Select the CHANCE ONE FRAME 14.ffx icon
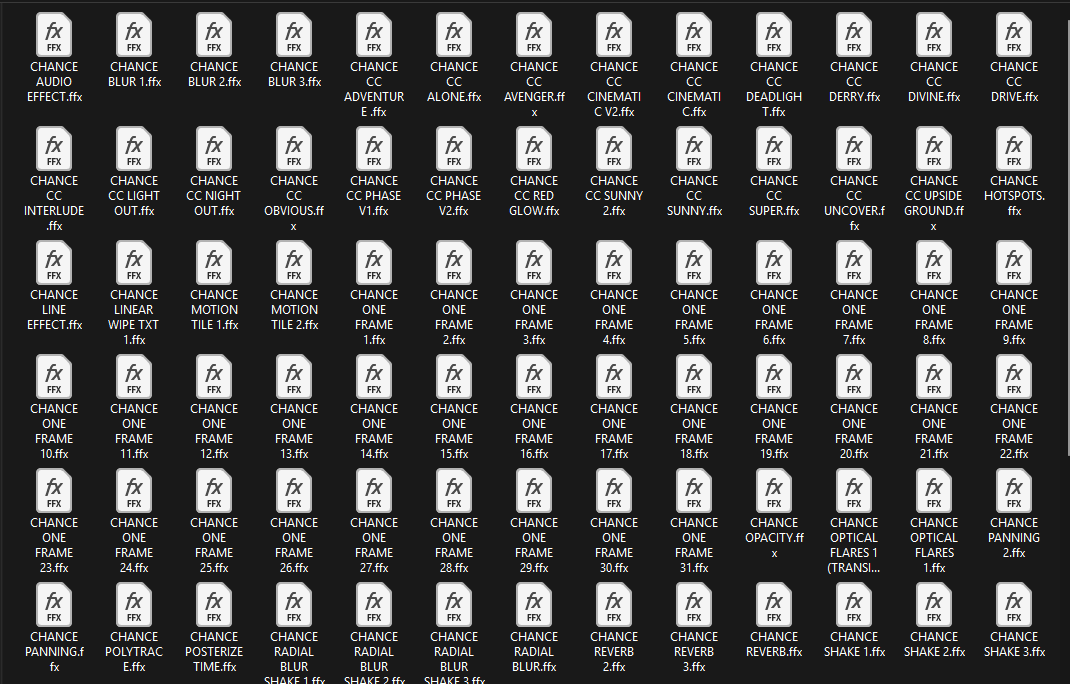Screen dimensions: 1070x684 tap(374, 376)
